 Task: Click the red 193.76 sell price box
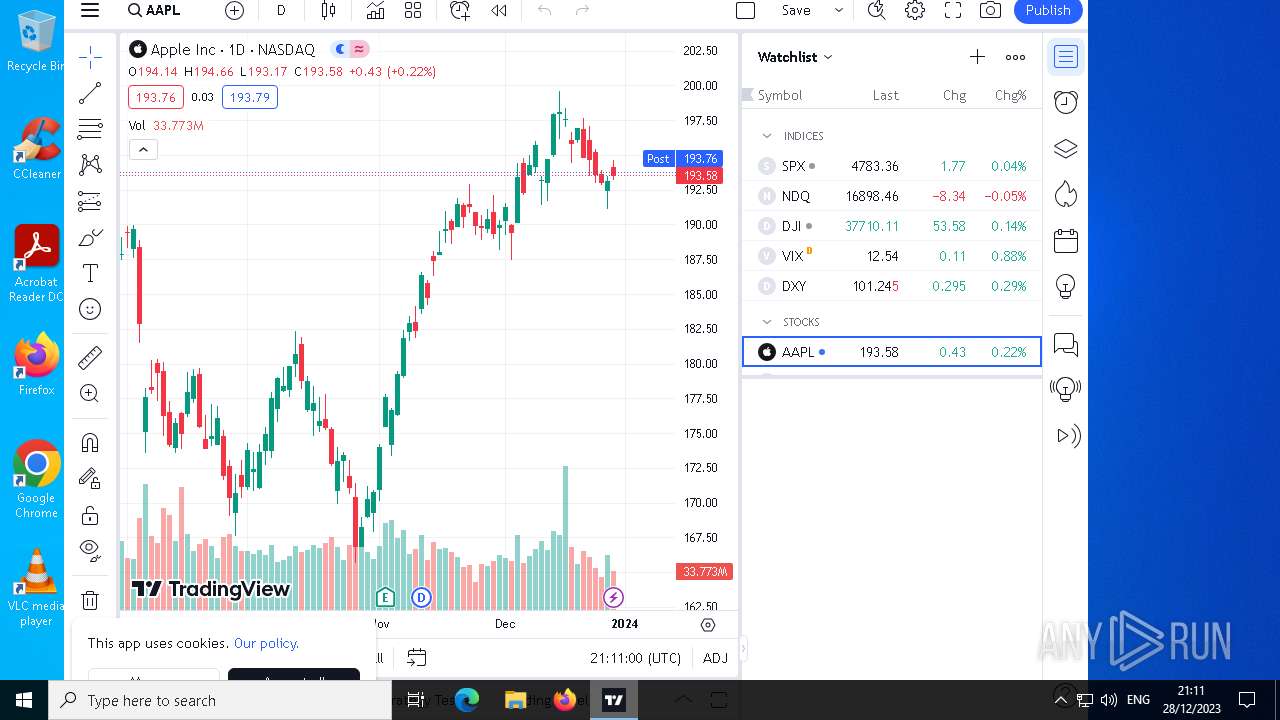coord(155,97)
